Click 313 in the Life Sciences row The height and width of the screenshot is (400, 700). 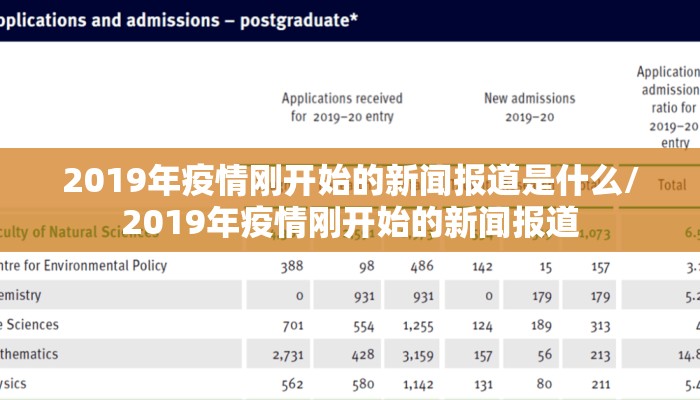click(600, 326)
